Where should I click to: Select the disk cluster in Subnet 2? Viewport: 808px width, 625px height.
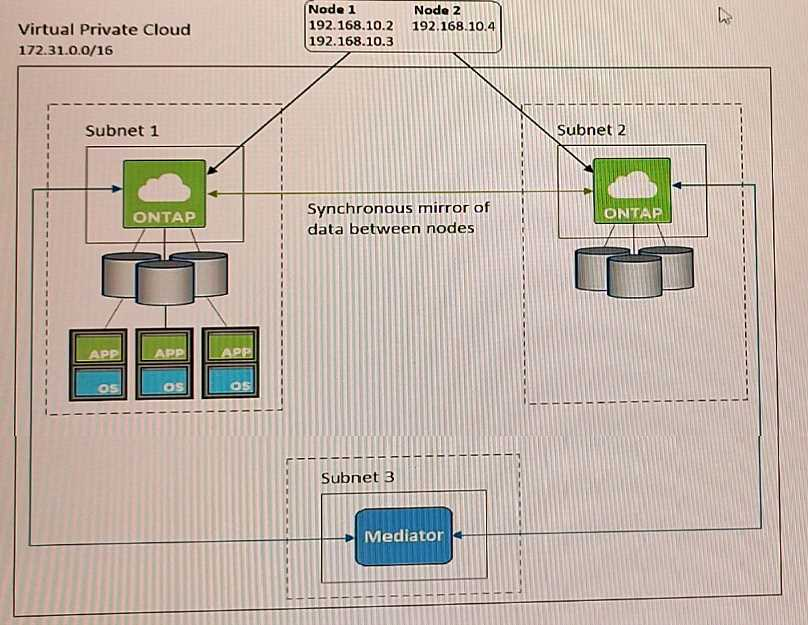pos(634,270)
